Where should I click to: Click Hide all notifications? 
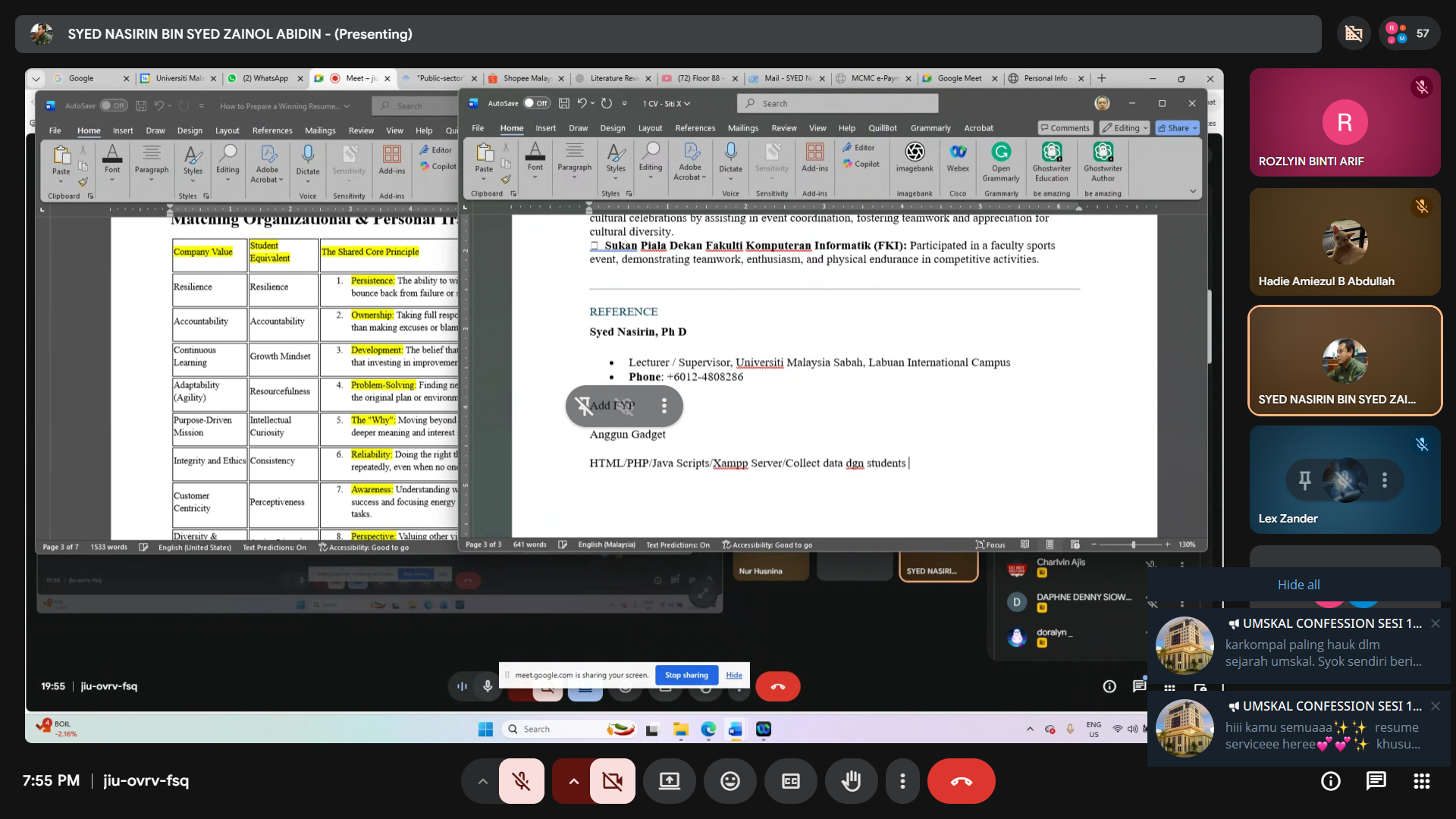(1298, 585)
